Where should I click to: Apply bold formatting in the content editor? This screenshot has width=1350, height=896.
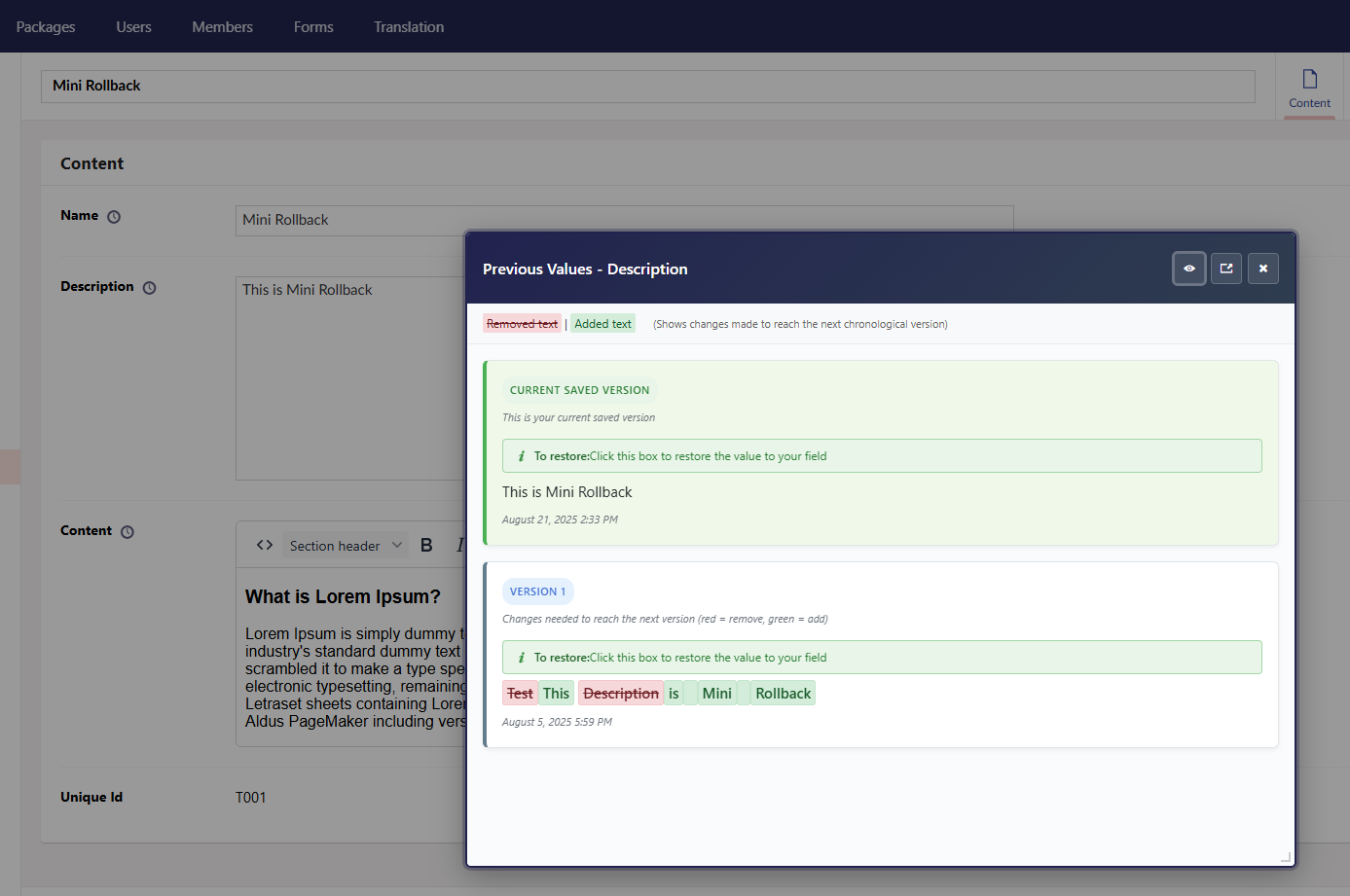click(x=426, y=544)
